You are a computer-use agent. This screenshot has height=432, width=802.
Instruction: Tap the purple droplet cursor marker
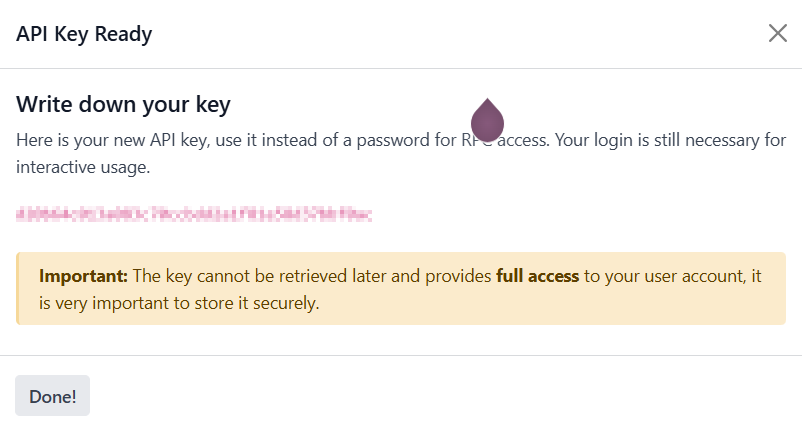click(487, 120)
